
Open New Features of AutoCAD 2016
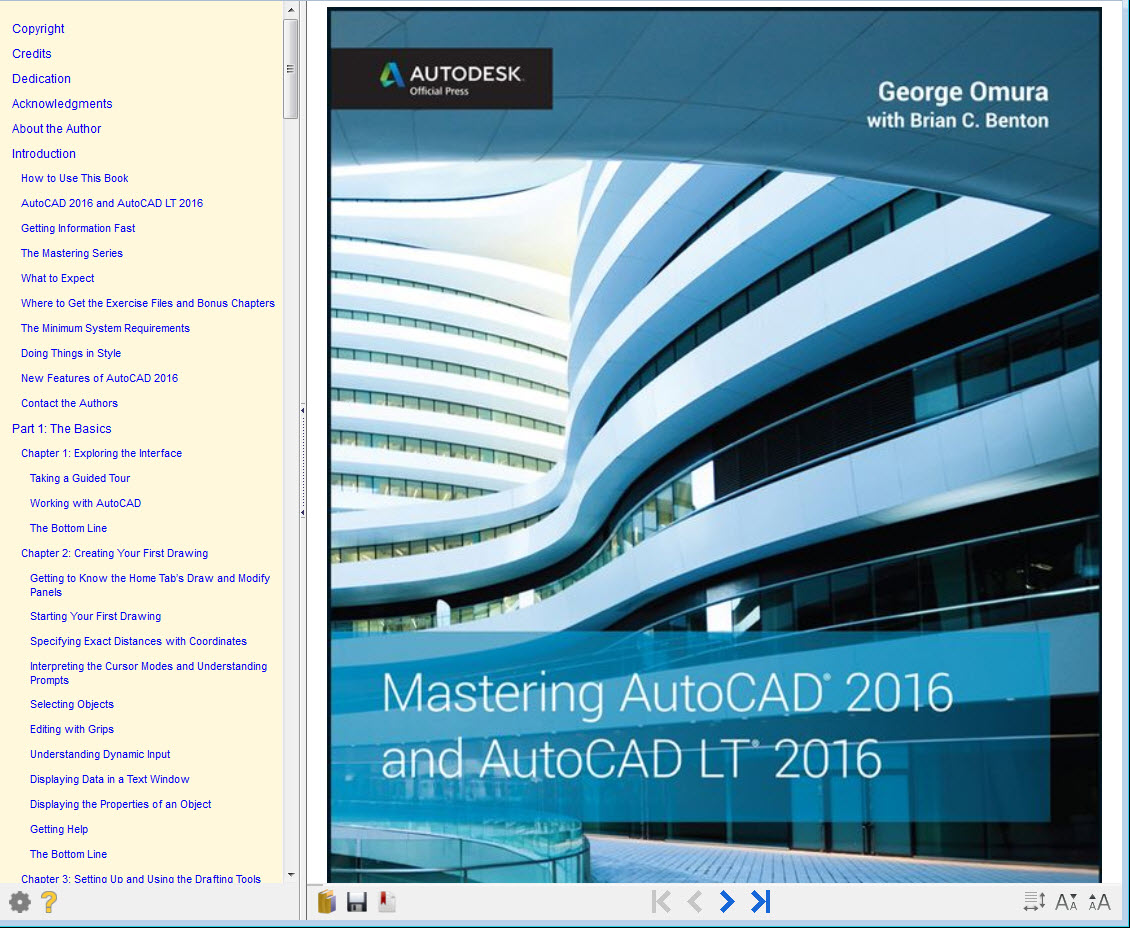tap(99, 378)
